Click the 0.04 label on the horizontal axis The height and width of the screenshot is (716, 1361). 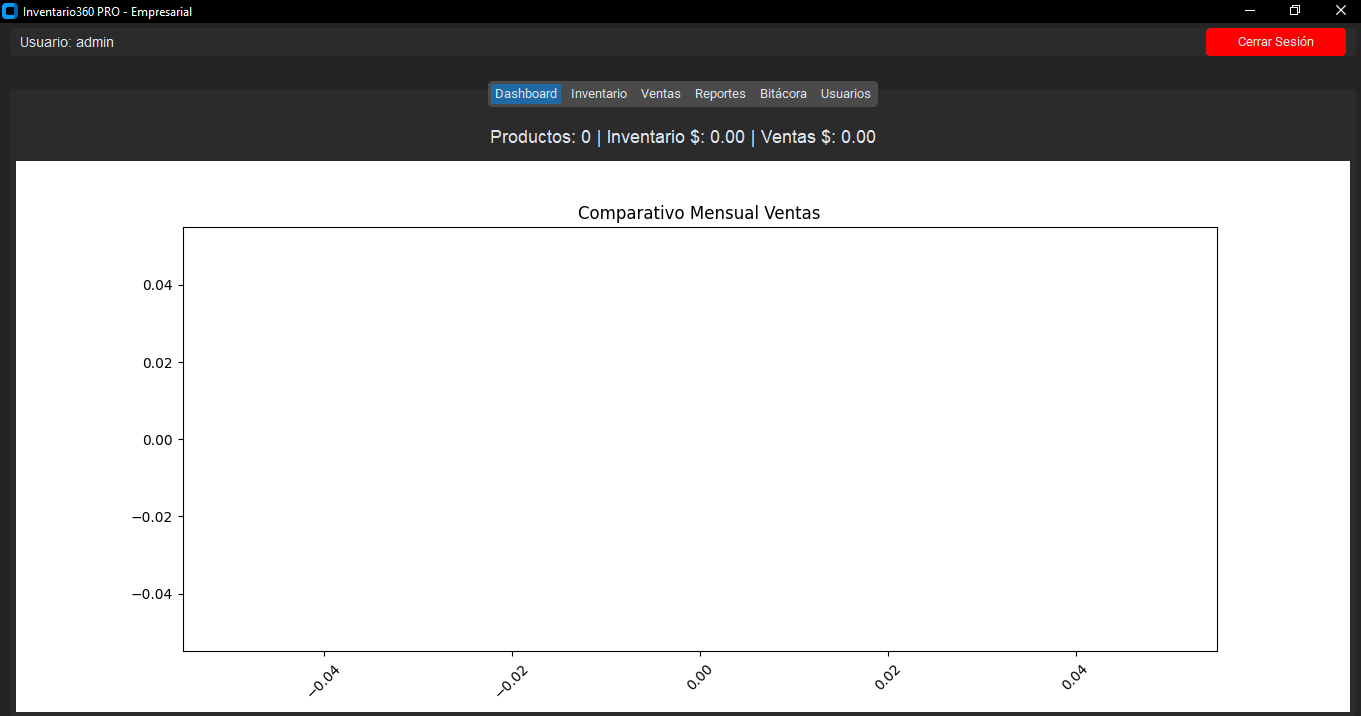tap(1076, 680)
